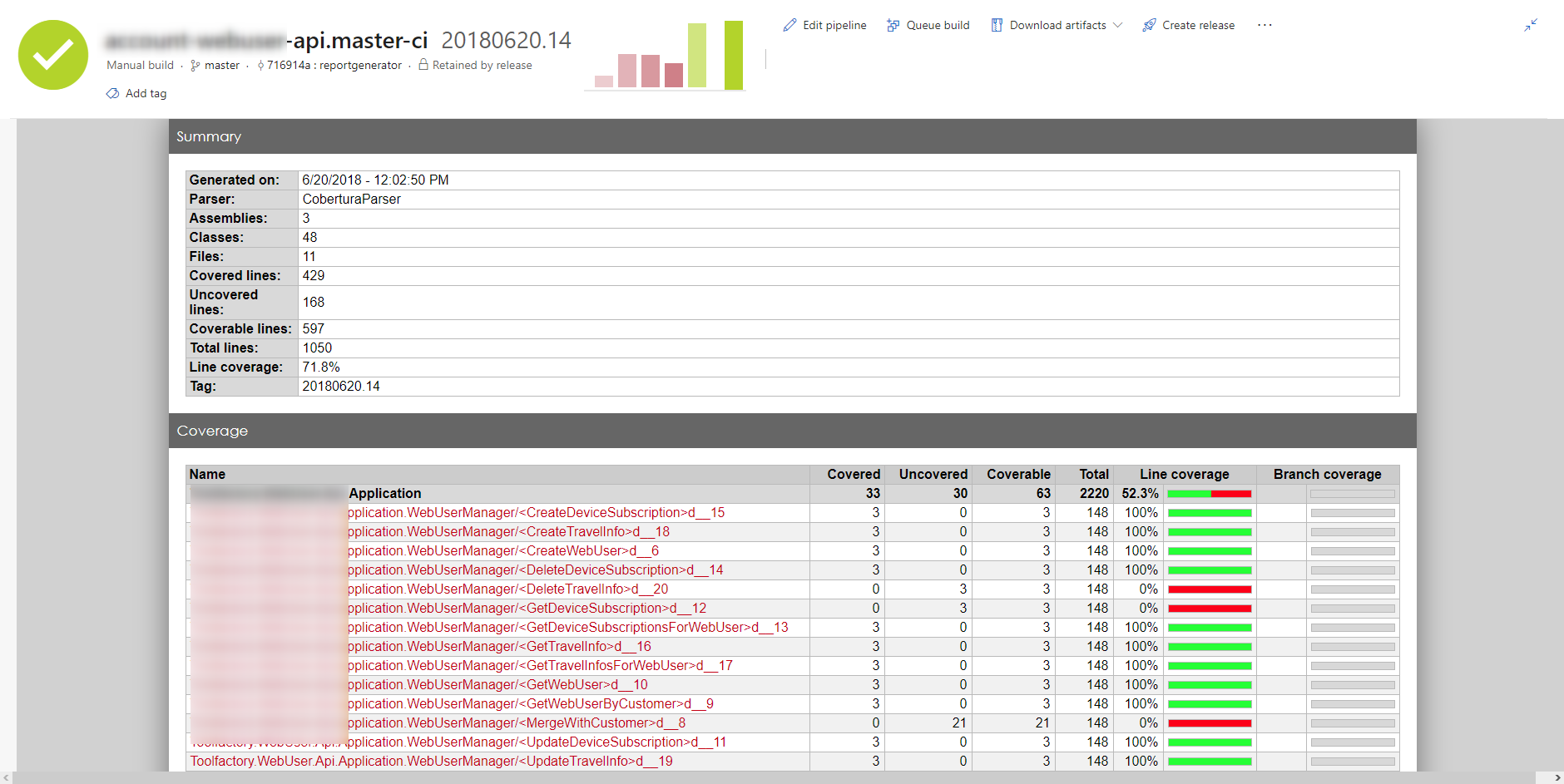Viewport: 1564px width, 784px height.
Task: Click the Queue build icon
Action: [893, 25]
